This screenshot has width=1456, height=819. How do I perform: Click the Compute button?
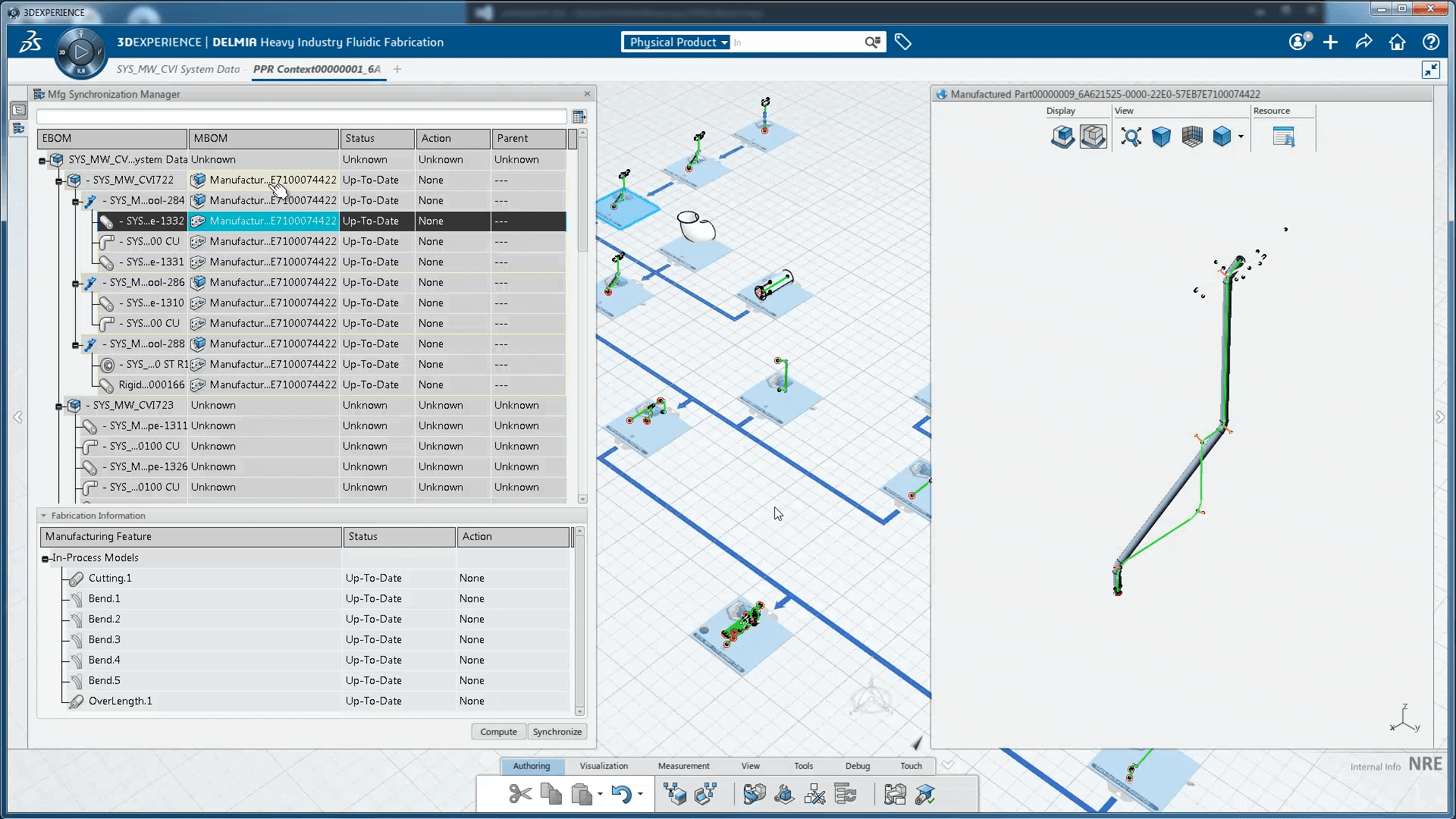[x=499, y=732]
